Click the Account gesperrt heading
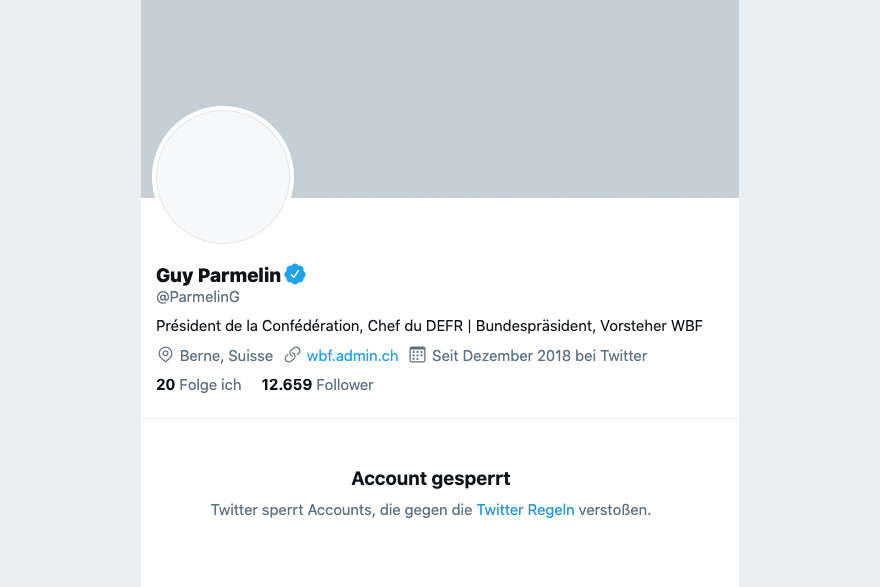This screenshot has height=587, width=880. pyautogui.click(x=431, y=479)
